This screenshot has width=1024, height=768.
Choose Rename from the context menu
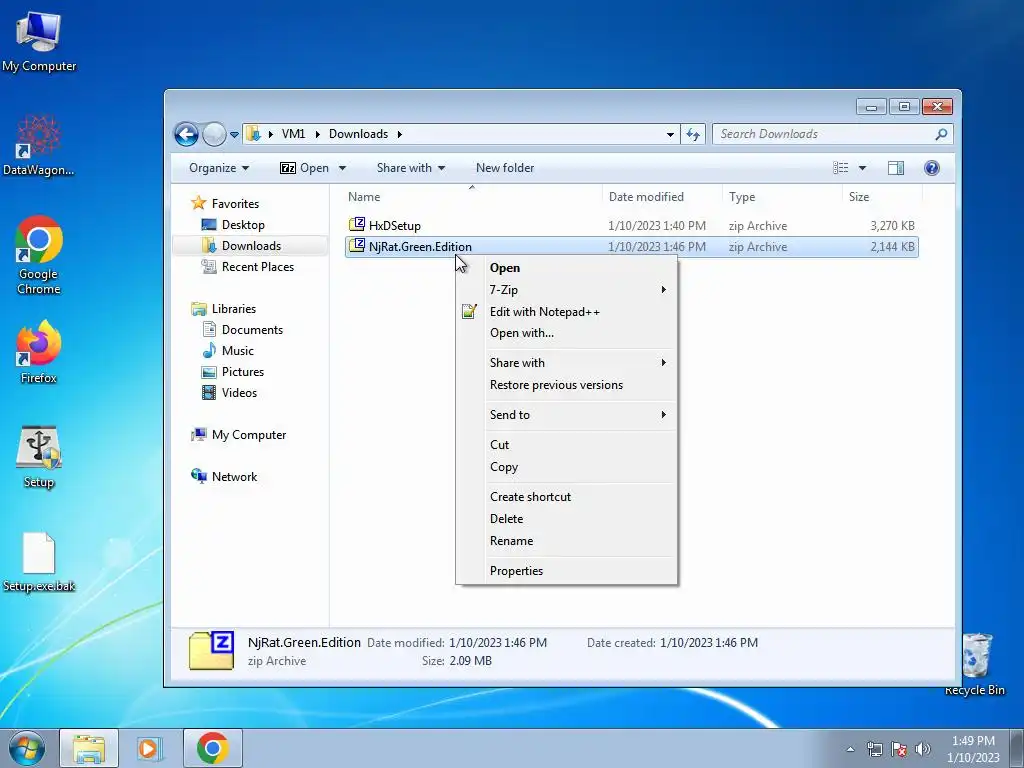pos(566,541)
